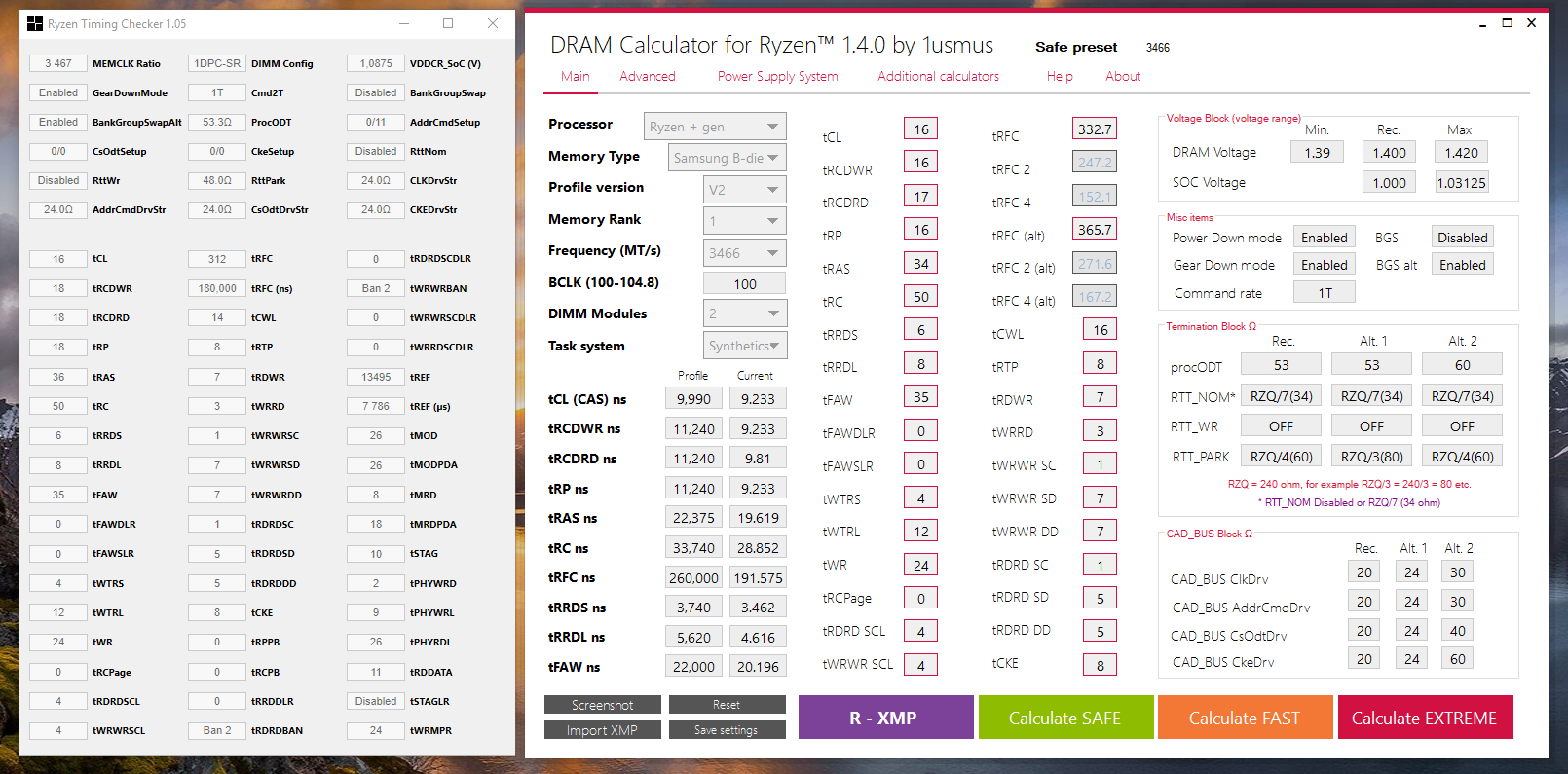Expand the Task system dropdown
The image size is (1568, 774).
click(744, 346)
